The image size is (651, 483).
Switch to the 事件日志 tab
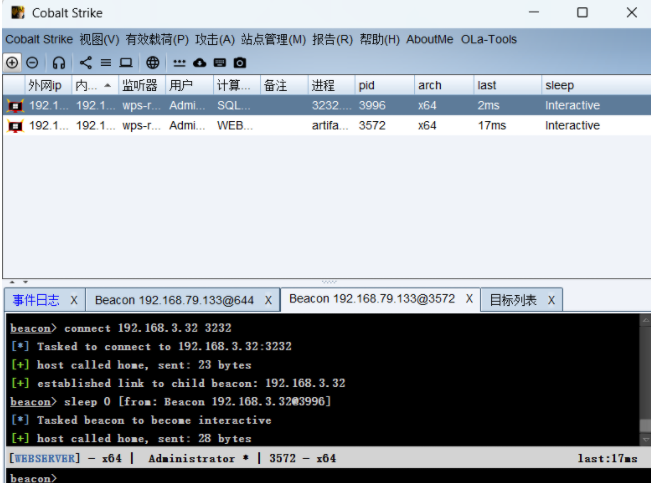click(x=36, y=300)
